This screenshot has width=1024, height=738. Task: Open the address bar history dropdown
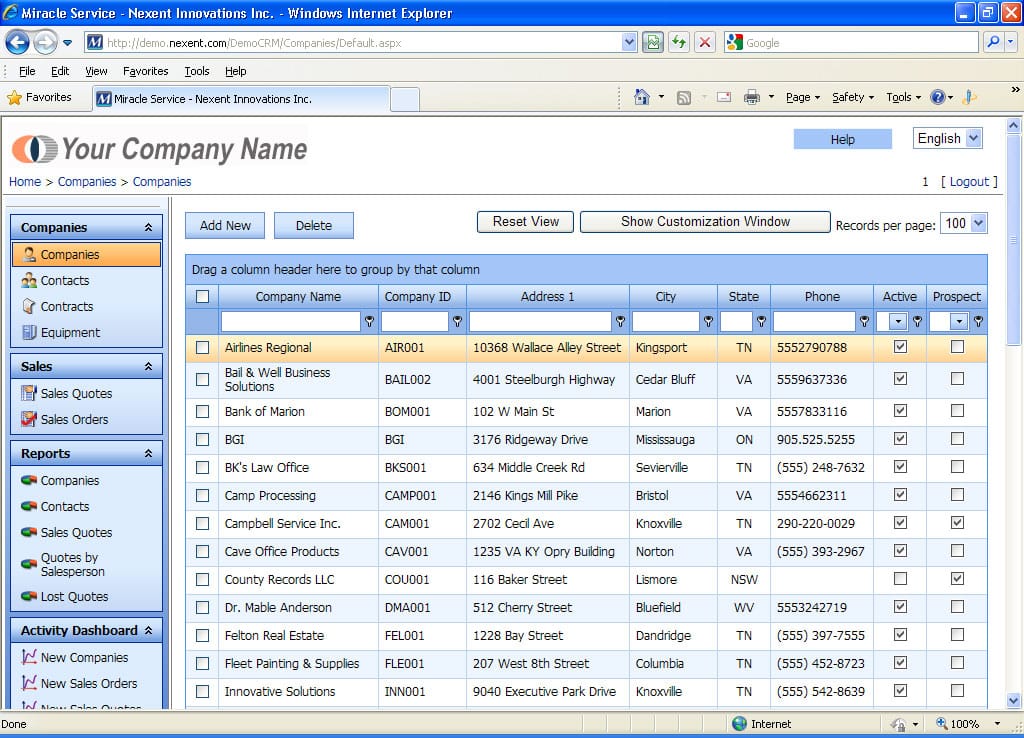click(629, 42)
